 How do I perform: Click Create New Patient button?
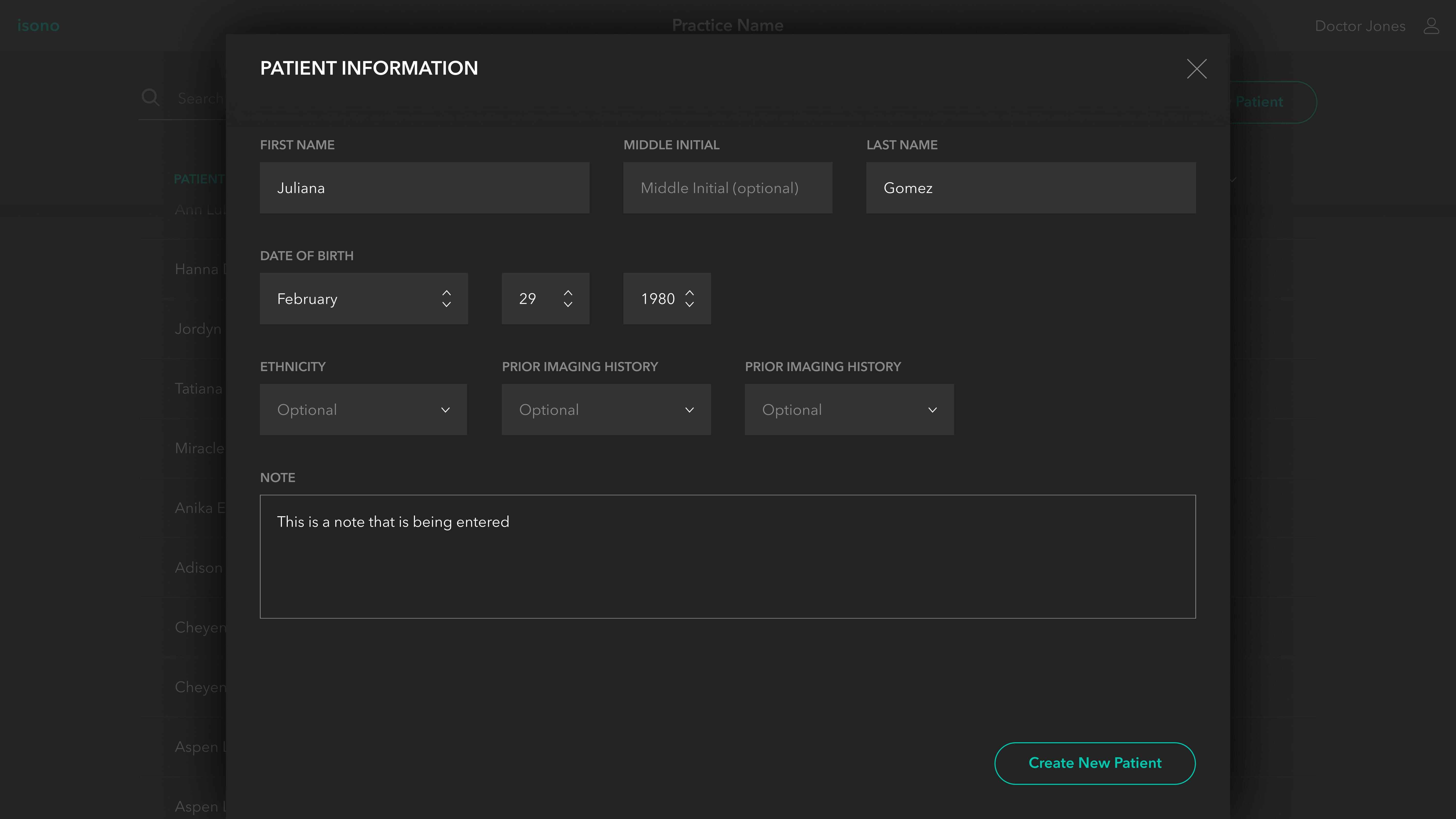1094,763
